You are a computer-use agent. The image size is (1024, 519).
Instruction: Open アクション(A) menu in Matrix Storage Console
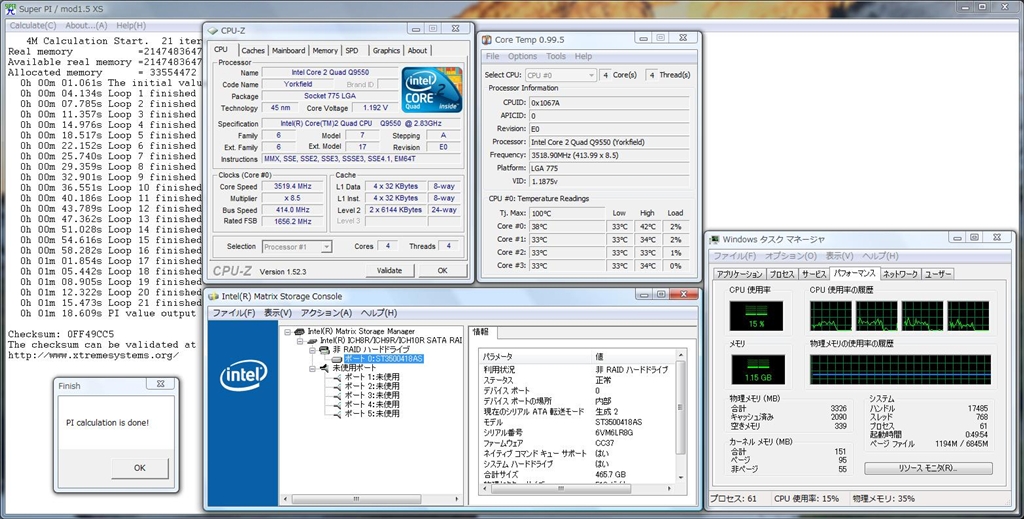326,313
